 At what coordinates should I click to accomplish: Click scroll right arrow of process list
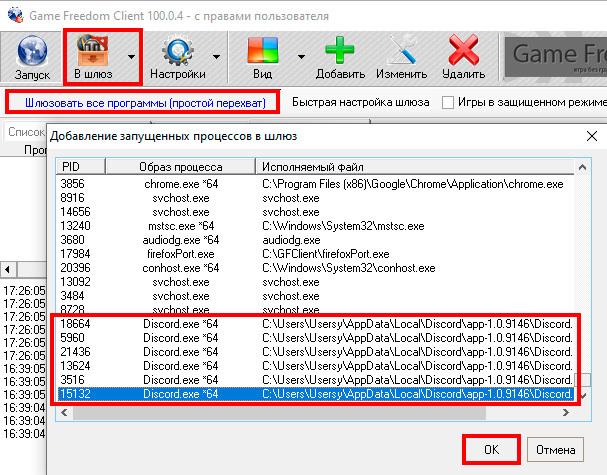pos(566,413)
